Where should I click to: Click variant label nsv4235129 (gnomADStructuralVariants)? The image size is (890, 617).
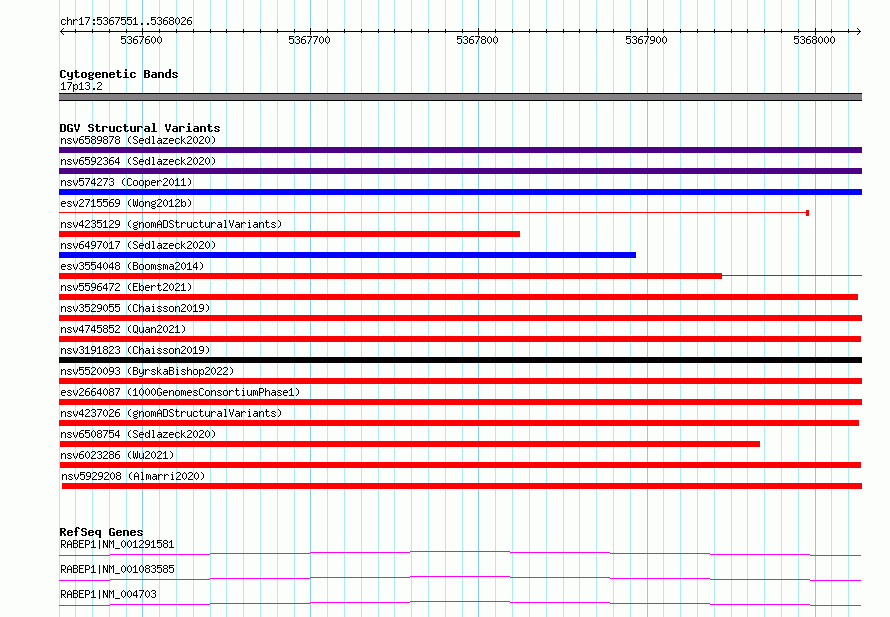(x=171, y=224)
